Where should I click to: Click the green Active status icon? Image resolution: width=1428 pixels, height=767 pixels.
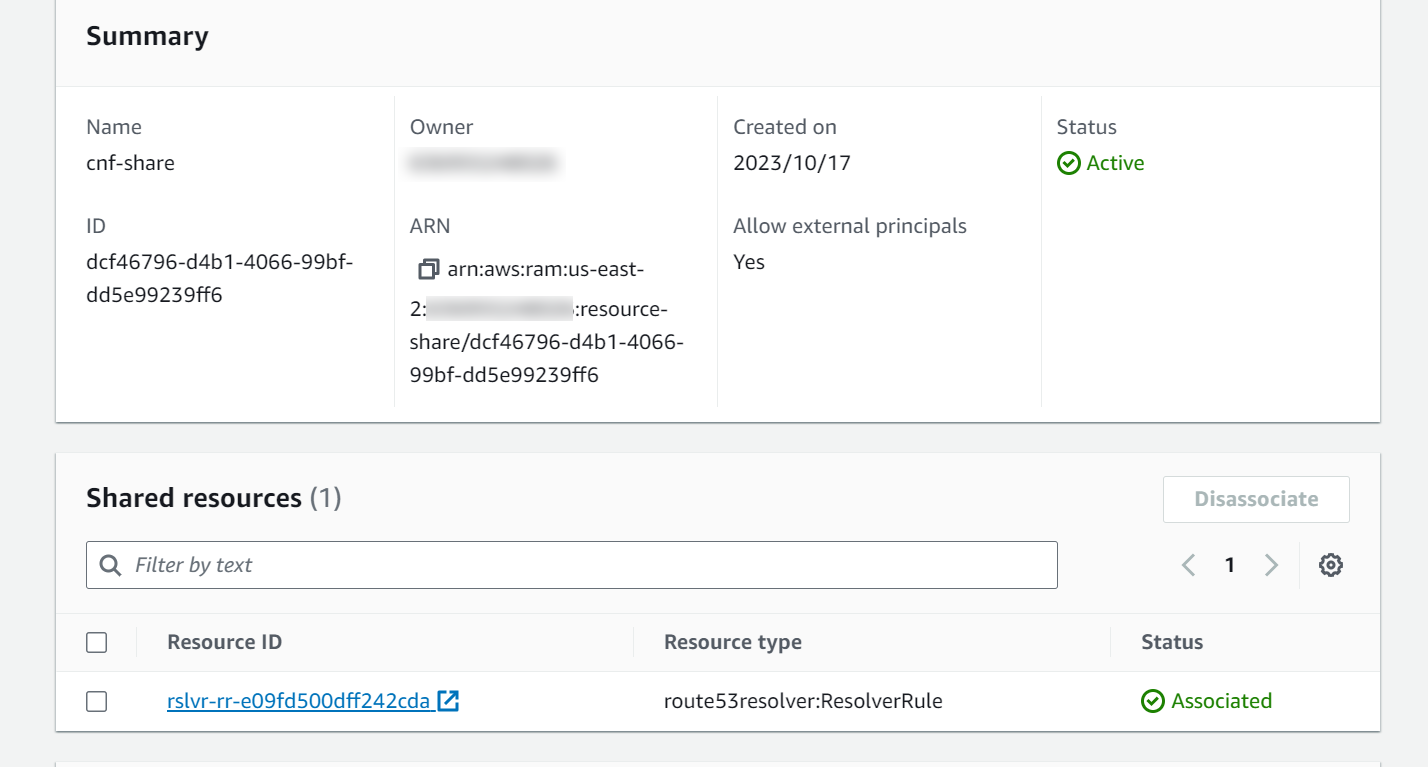pos(1067,163)
